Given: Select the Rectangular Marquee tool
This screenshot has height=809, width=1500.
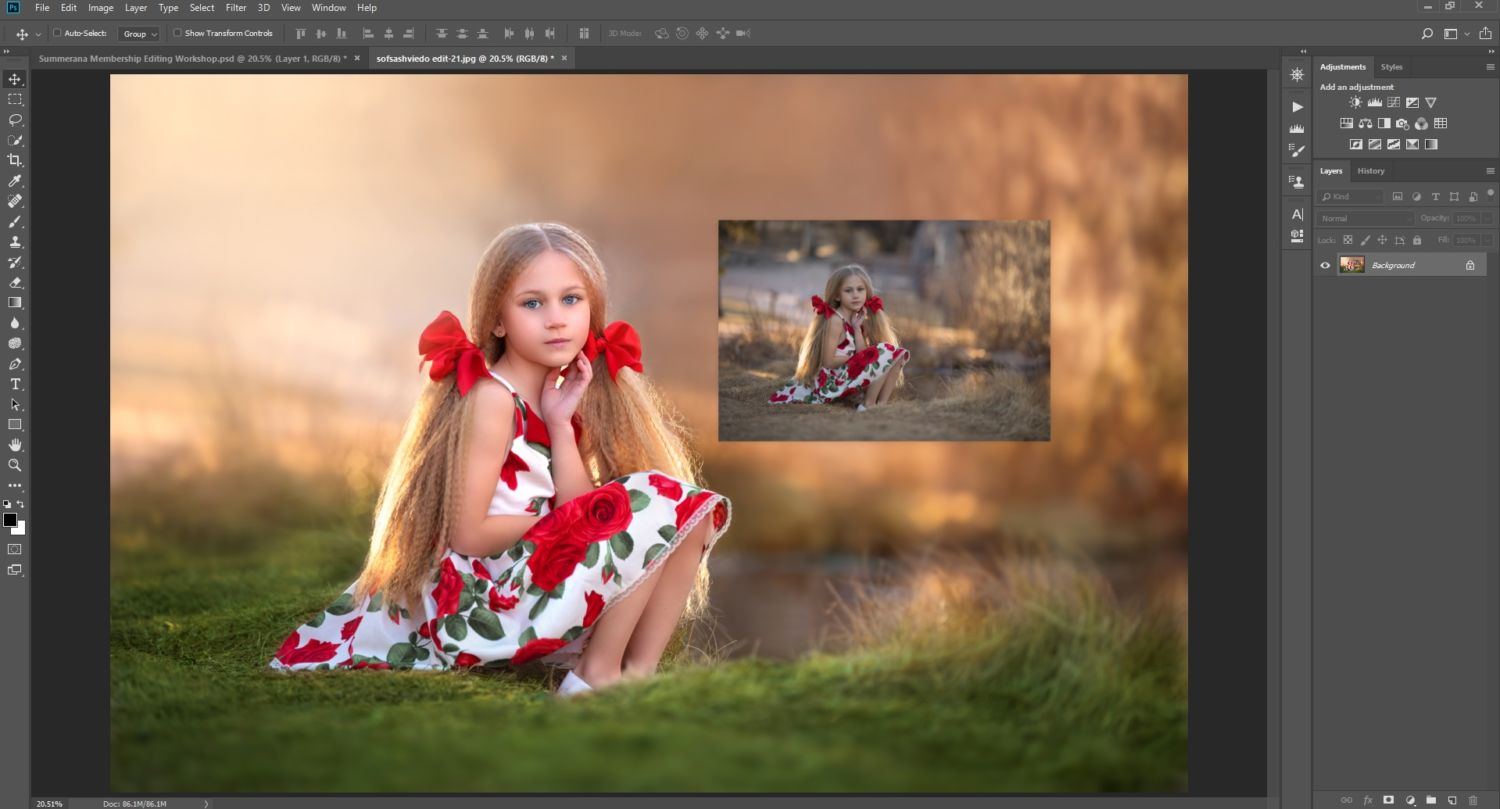Looking at the screenshot, I should coord(15,99).
